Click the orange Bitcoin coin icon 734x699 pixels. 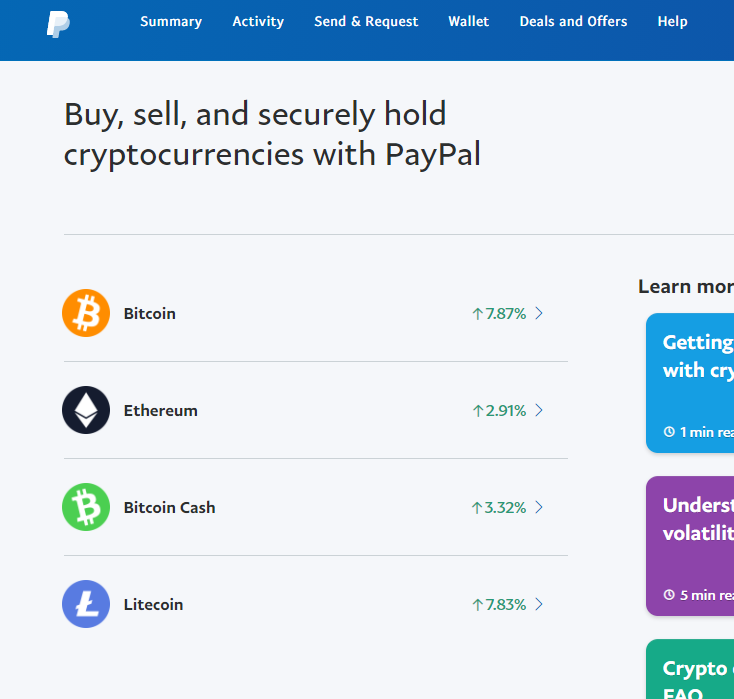click(86, 313)
